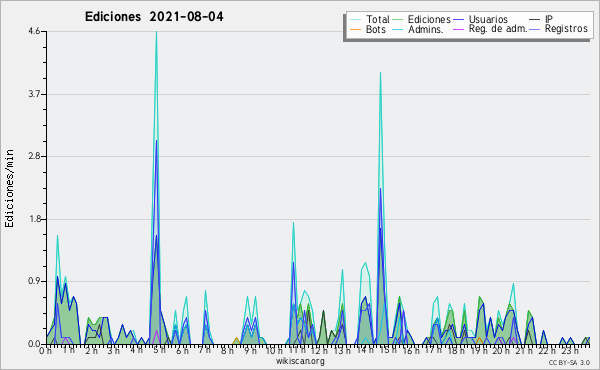Click the '8 h' x-axis tick label
Image resolution: width=600 pixels, height=370 pixels.
pos(227,350)
